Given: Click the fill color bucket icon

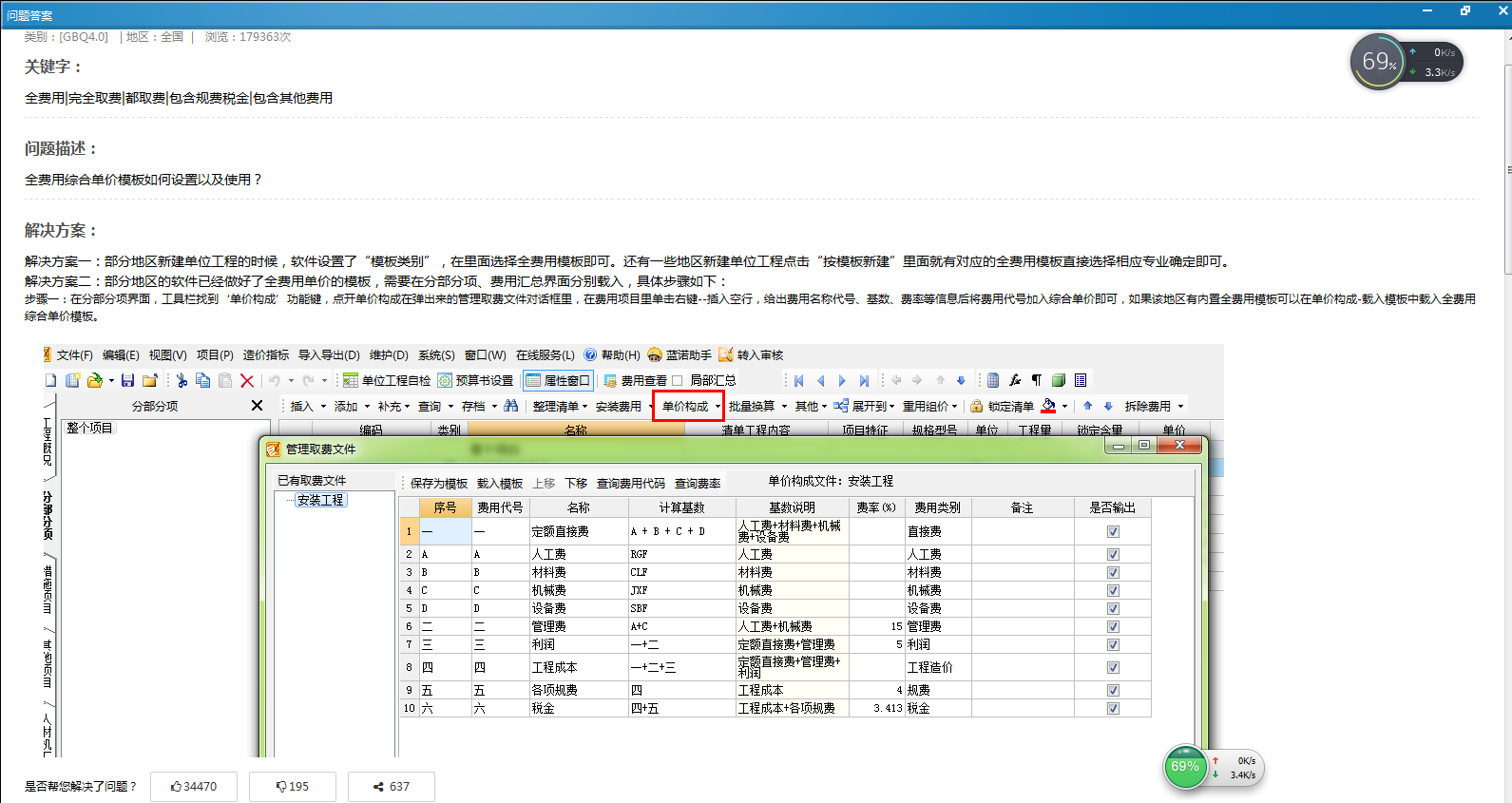Looking at the screenshot, I should [1048, 406].
